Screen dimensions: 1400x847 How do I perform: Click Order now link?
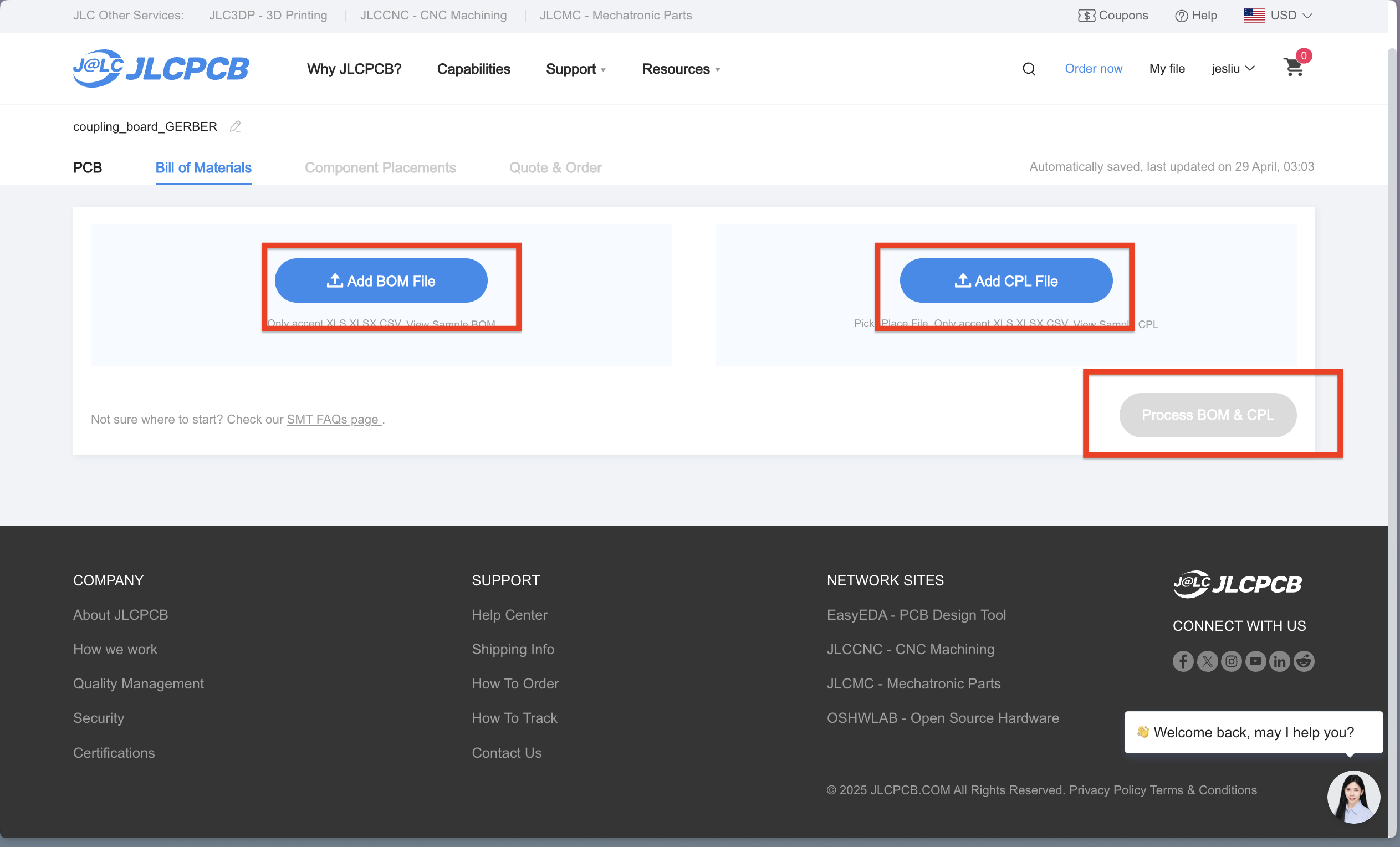click(1093, 69)
